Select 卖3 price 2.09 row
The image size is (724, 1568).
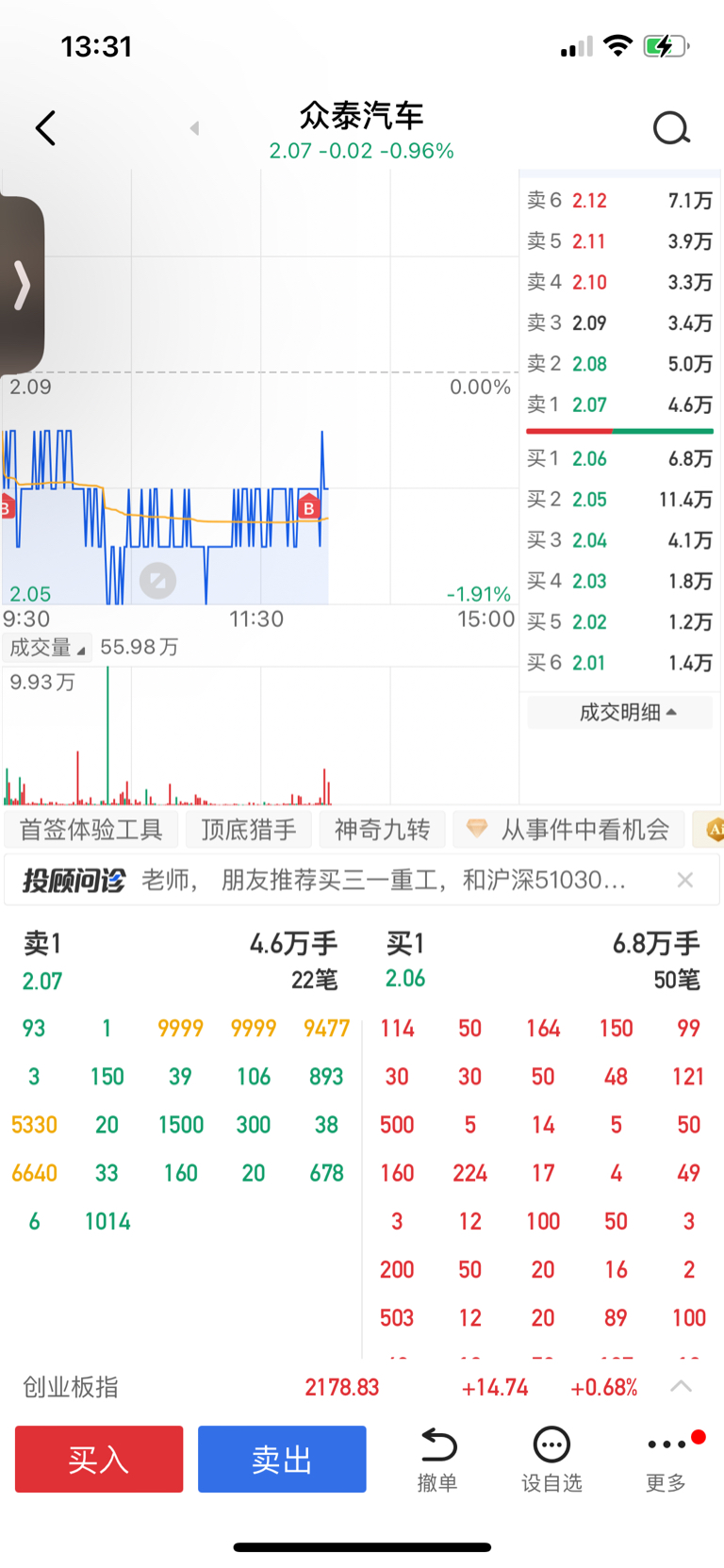click(x=619, y=322)
